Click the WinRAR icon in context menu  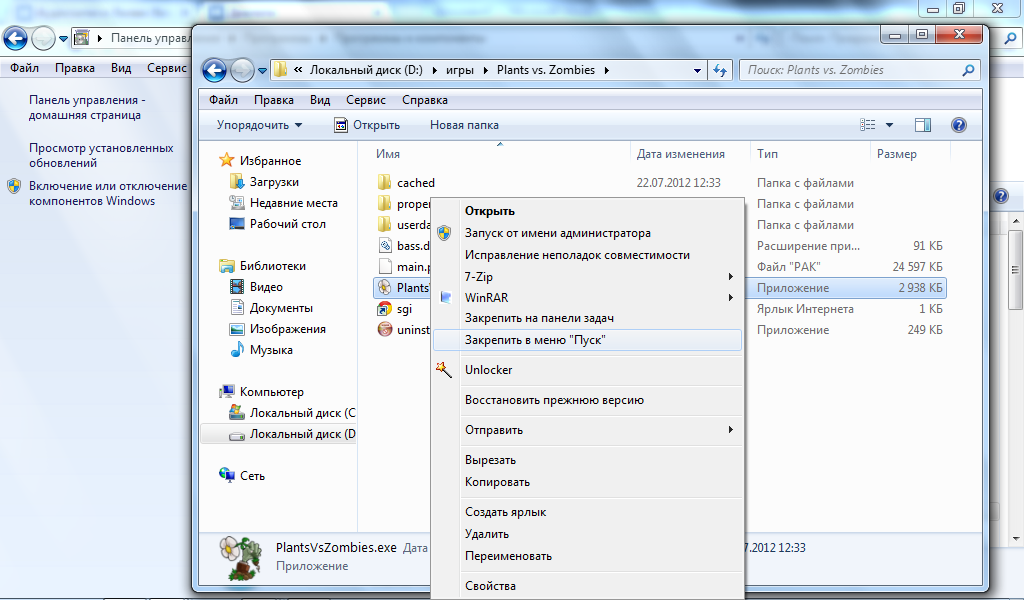pyautogui.click(x=445, y=297)
